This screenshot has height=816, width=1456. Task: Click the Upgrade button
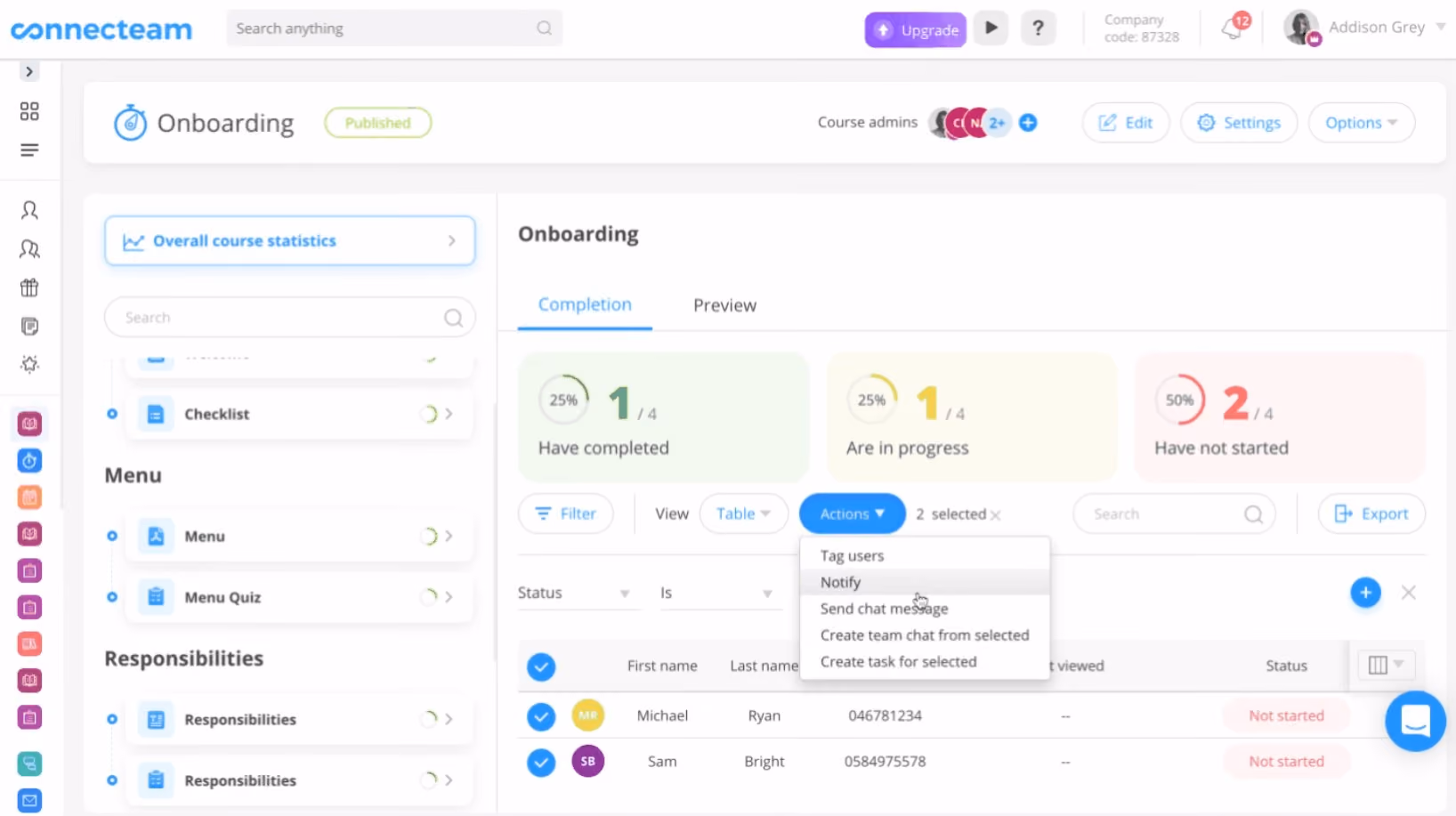point(916,29)
